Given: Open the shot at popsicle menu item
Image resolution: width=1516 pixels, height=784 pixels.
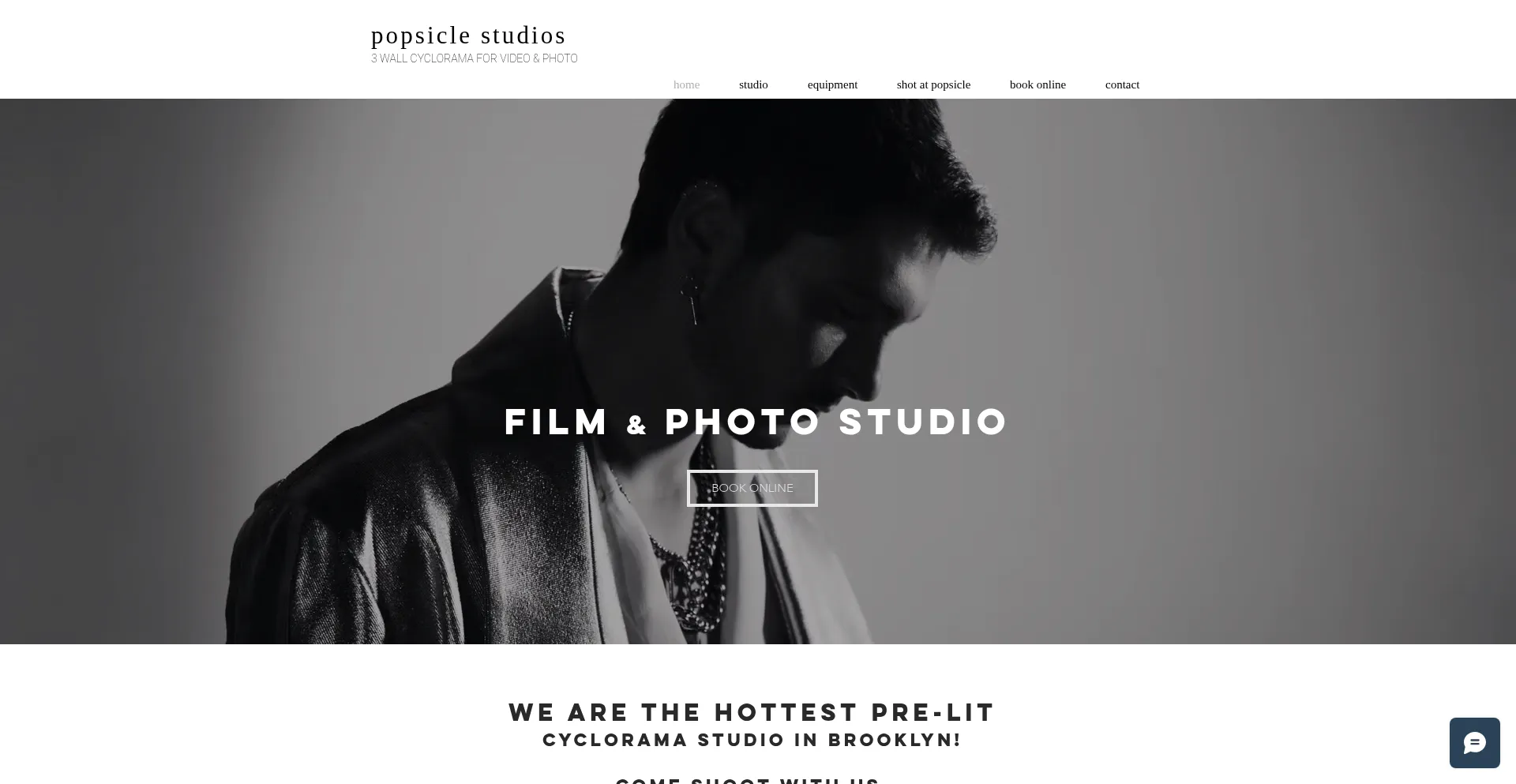Looking at the screenshot, I should (933, 84).
